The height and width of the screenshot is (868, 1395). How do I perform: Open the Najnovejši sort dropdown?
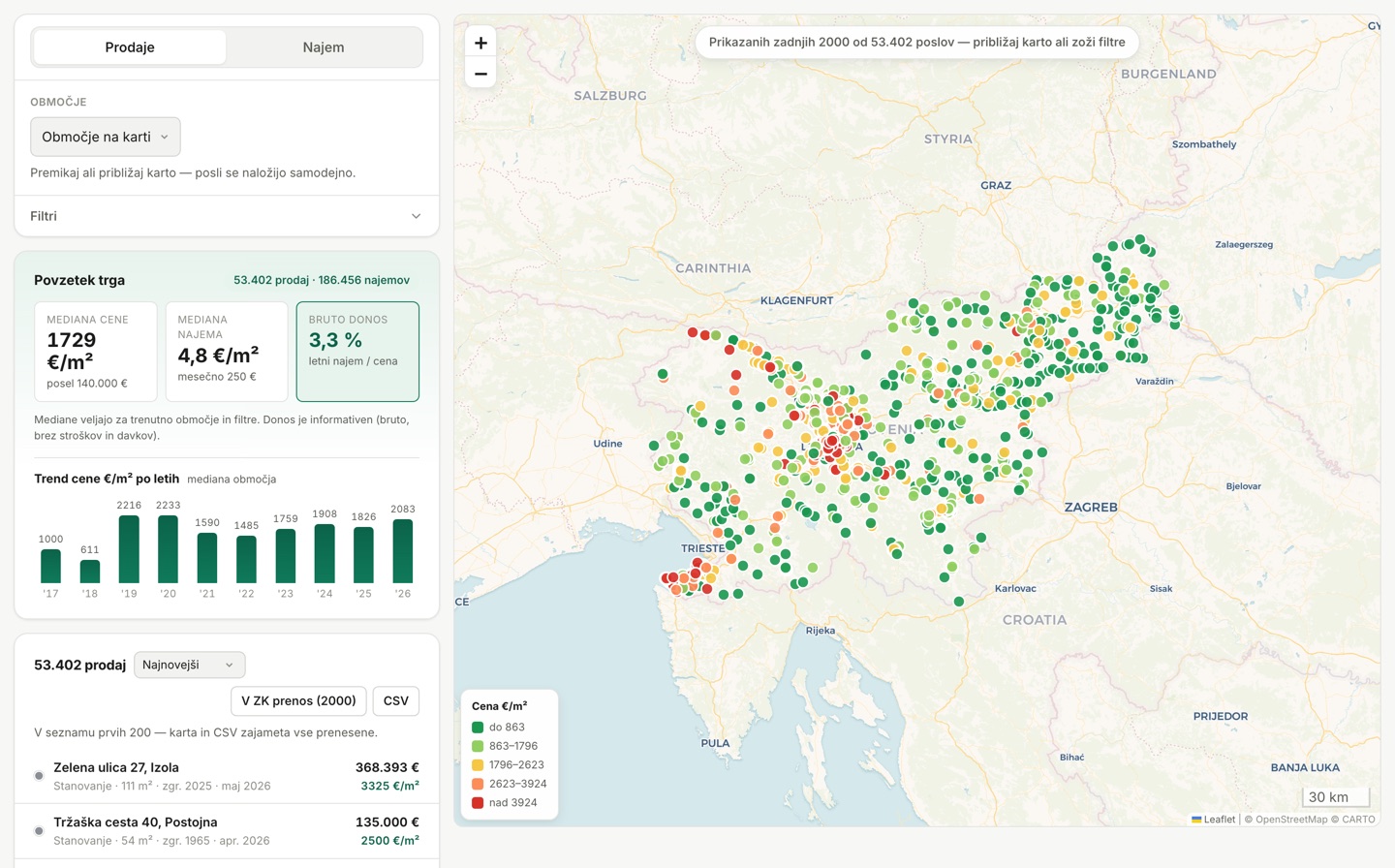189,665
